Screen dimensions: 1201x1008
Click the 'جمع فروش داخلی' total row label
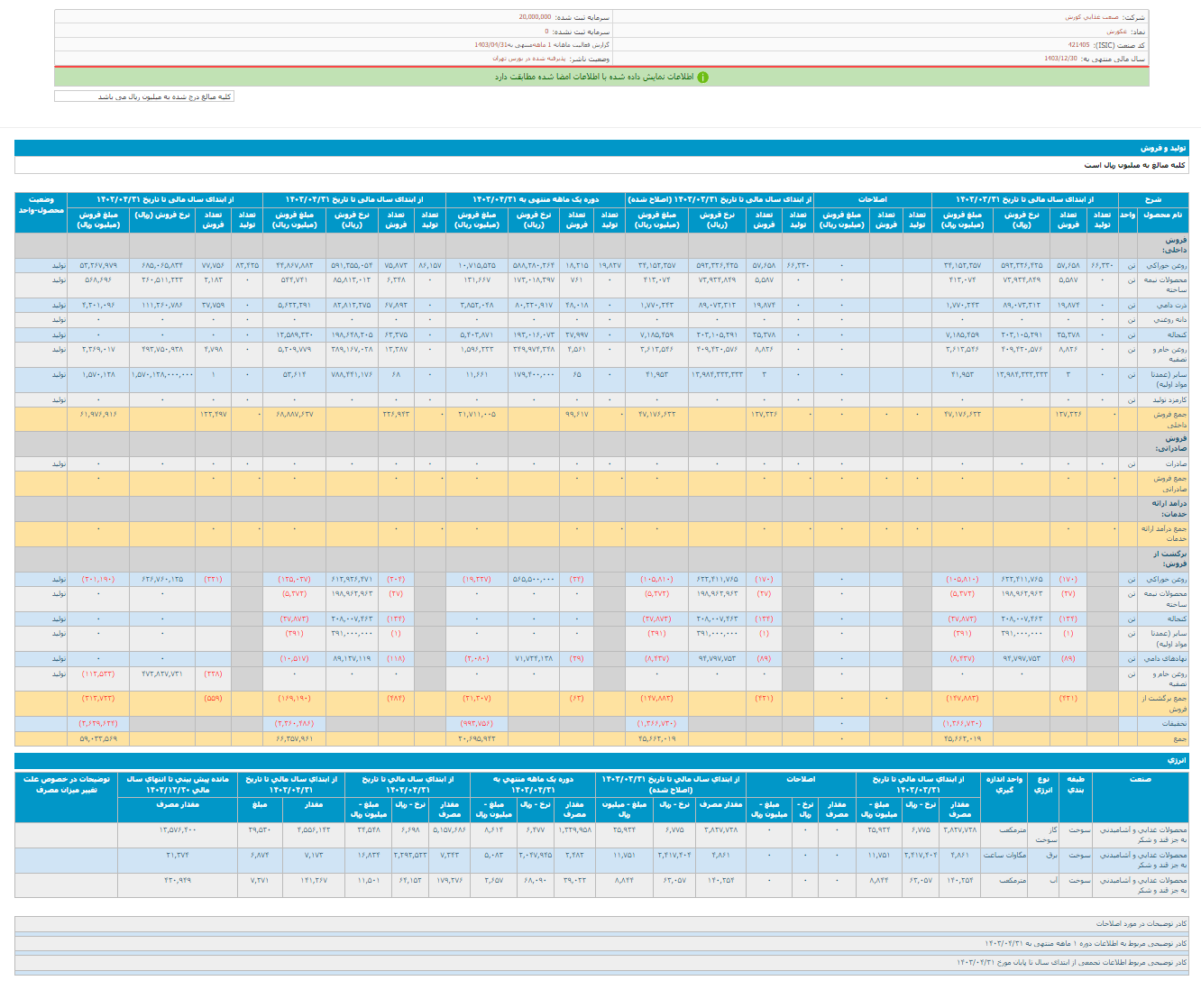(1162, 419)
